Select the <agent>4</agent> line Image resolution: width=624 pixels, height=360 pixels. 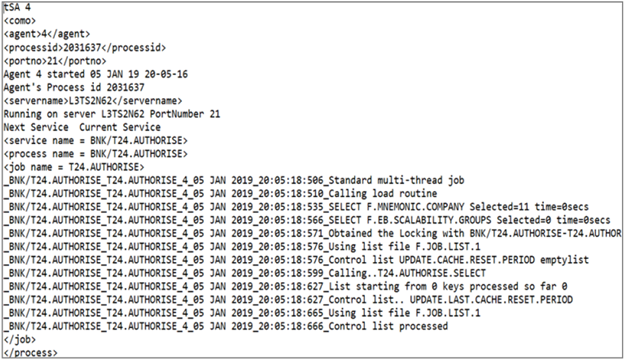[x=47, y=34]
